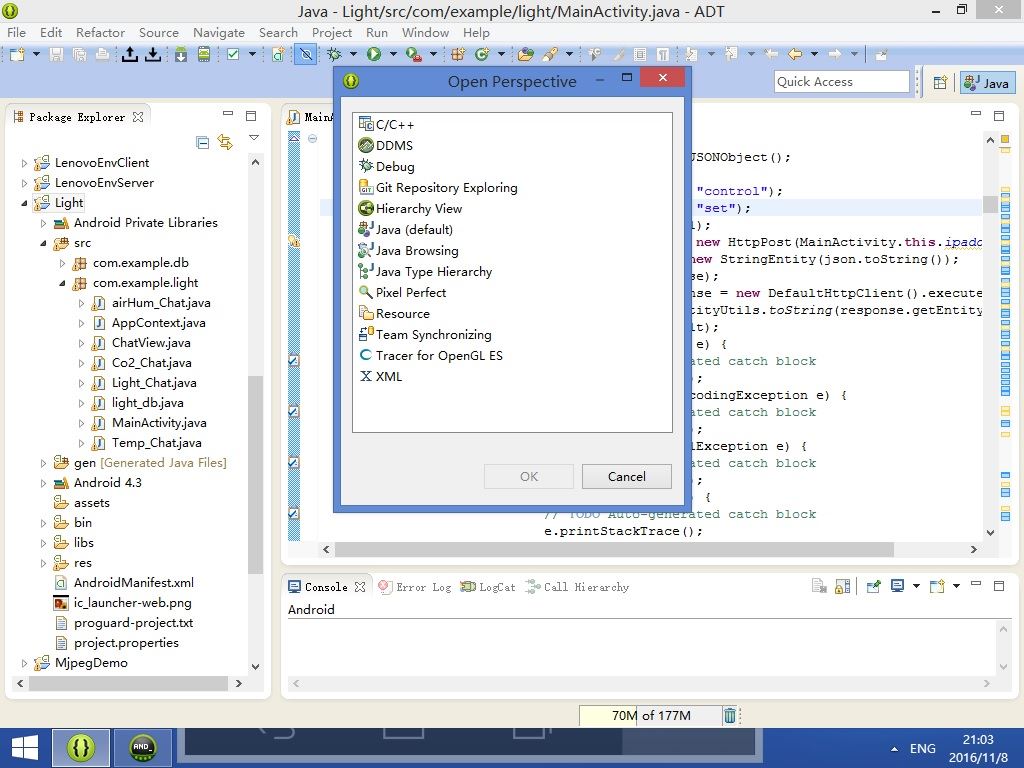
Task: Expand the LenovoEnvClient project
Action: [24, 163]
